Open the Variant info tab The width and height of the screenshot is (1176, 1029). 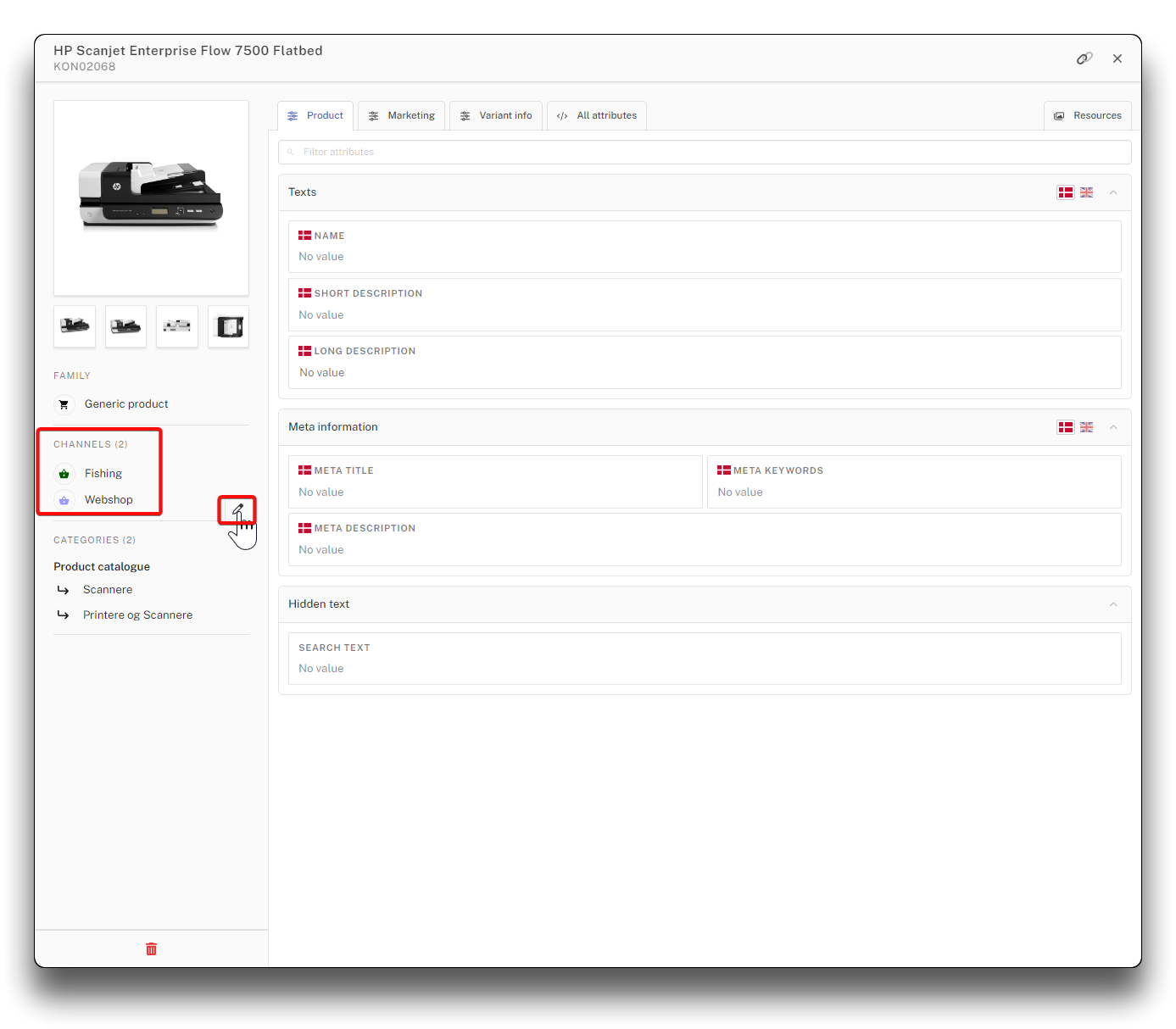tap(496, 116)
